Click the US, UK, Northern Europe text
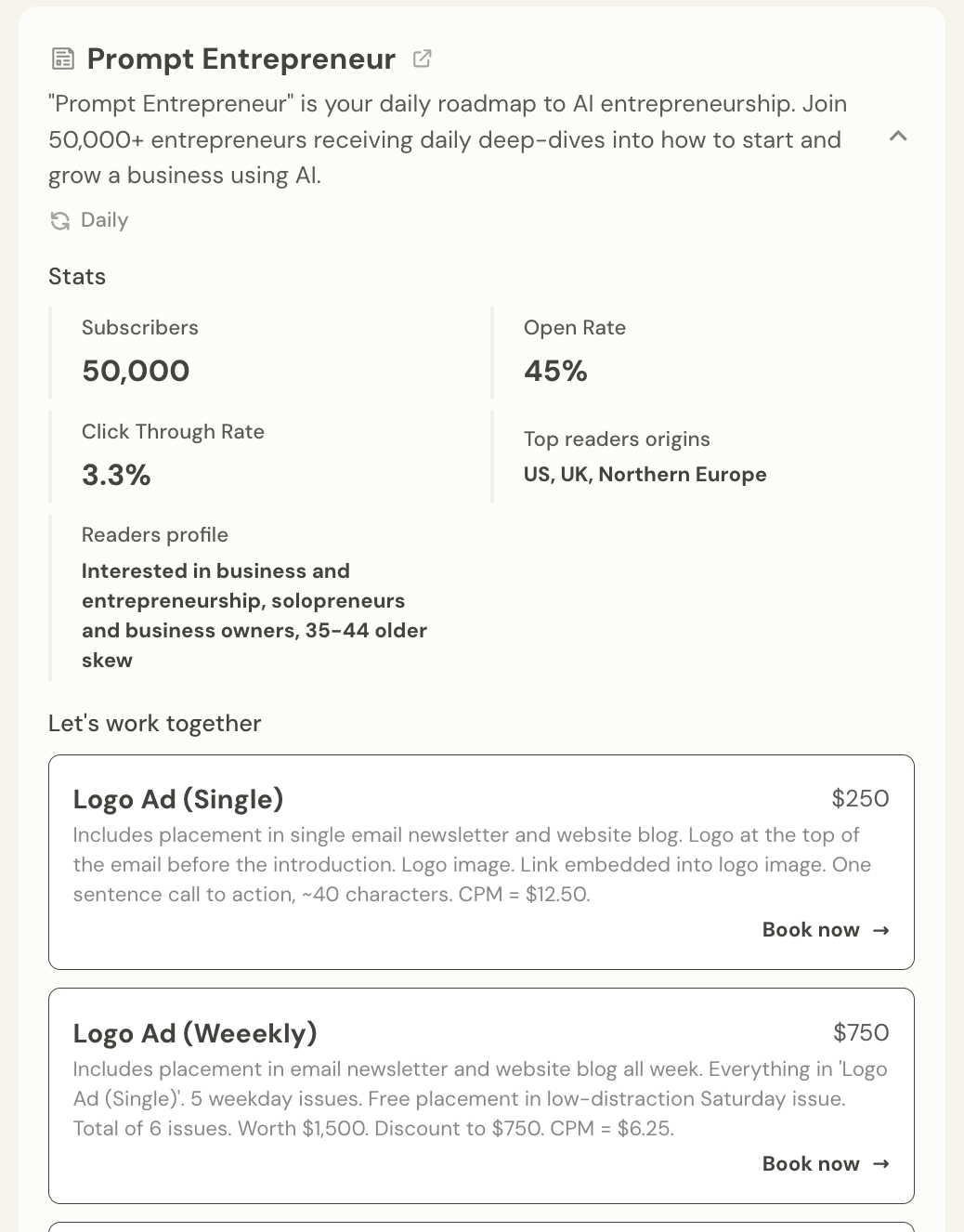Image resolution: width=964 pixels, height=1232 pixels. click(x=645, y=475)
